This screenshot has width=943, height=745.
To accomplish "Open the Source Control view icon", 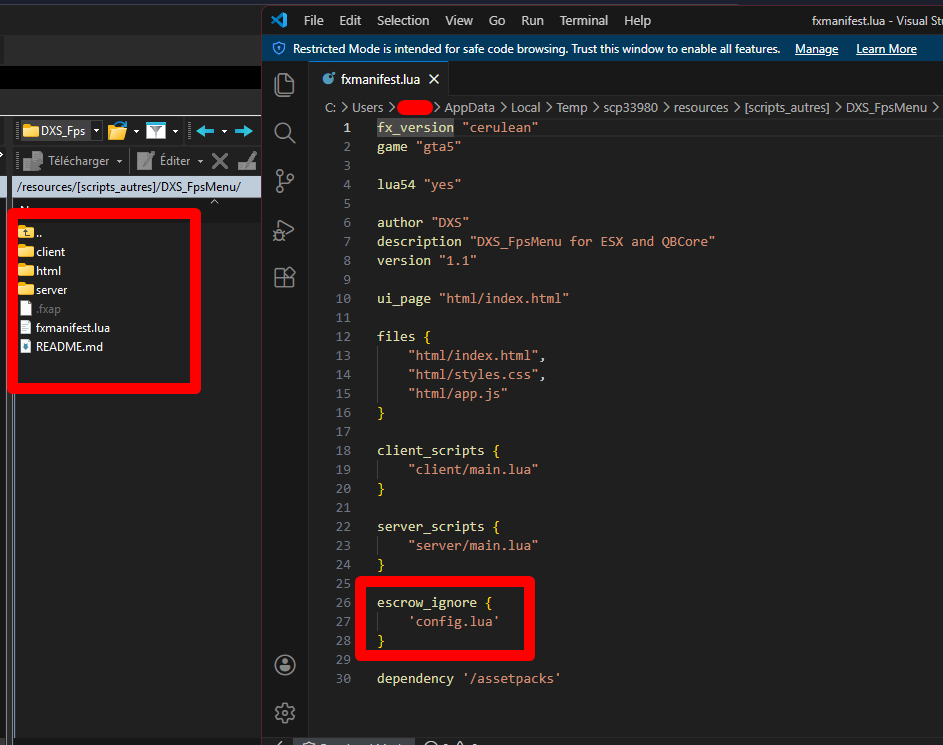I will [x=284, y=181].
